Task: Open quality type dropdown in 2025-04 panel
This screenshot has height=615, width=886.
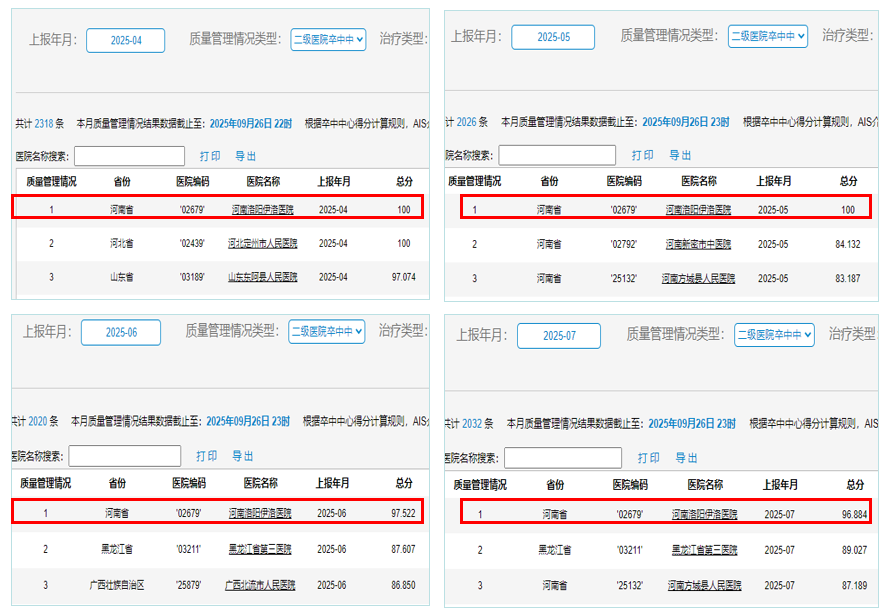Action: [328, 39]
